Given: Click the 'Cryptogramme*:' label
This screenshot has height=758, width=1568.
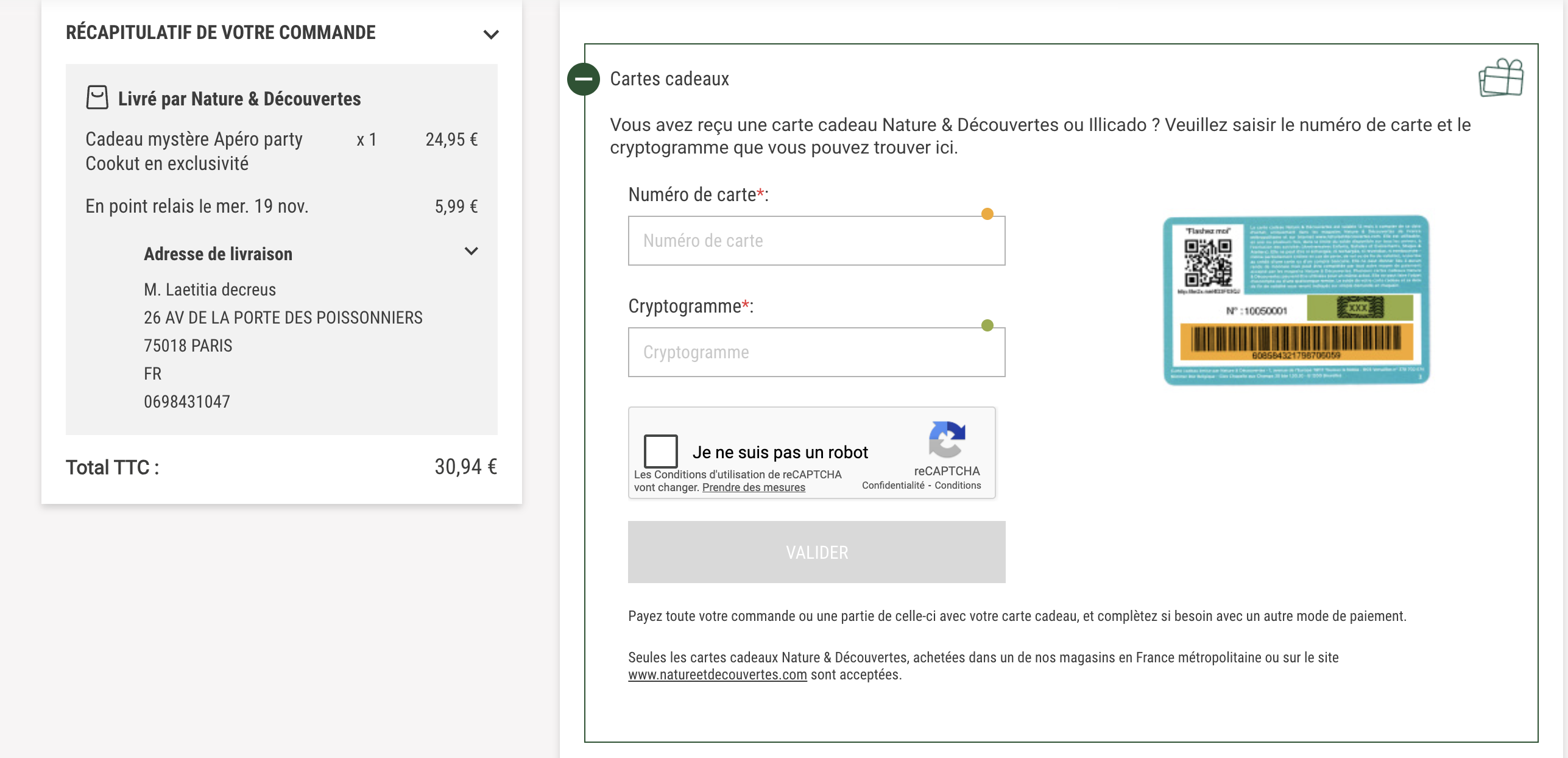Looking at the screenshot, I should [x=691, y=306].
